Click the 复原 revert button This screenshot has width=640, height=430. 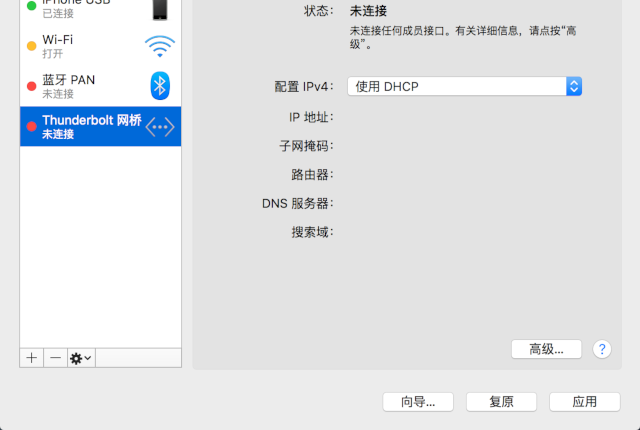point(501,402)
